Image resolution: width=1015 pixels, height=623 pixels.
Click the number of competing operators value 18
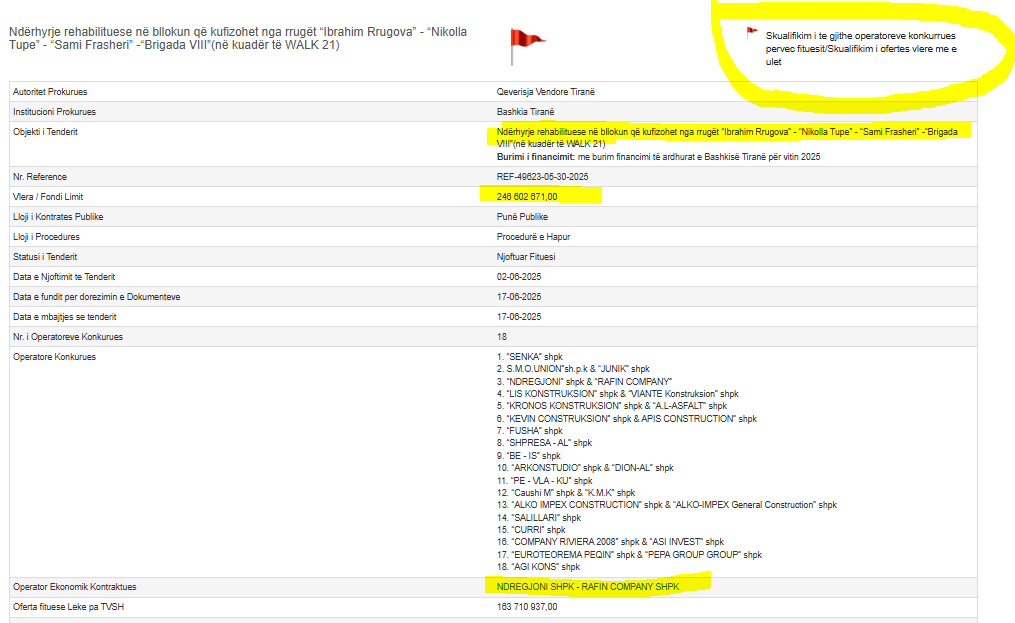(501, 337)
